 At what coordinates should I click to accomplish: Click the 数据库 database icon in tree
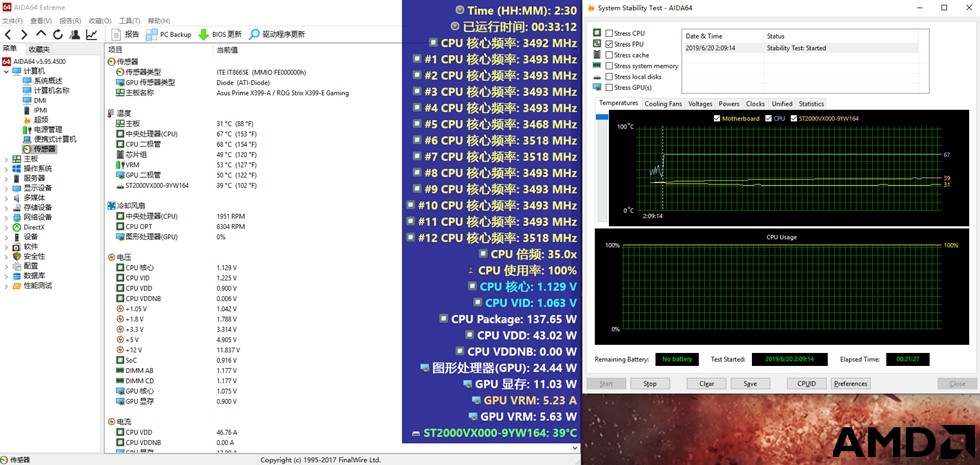[17, 276]
